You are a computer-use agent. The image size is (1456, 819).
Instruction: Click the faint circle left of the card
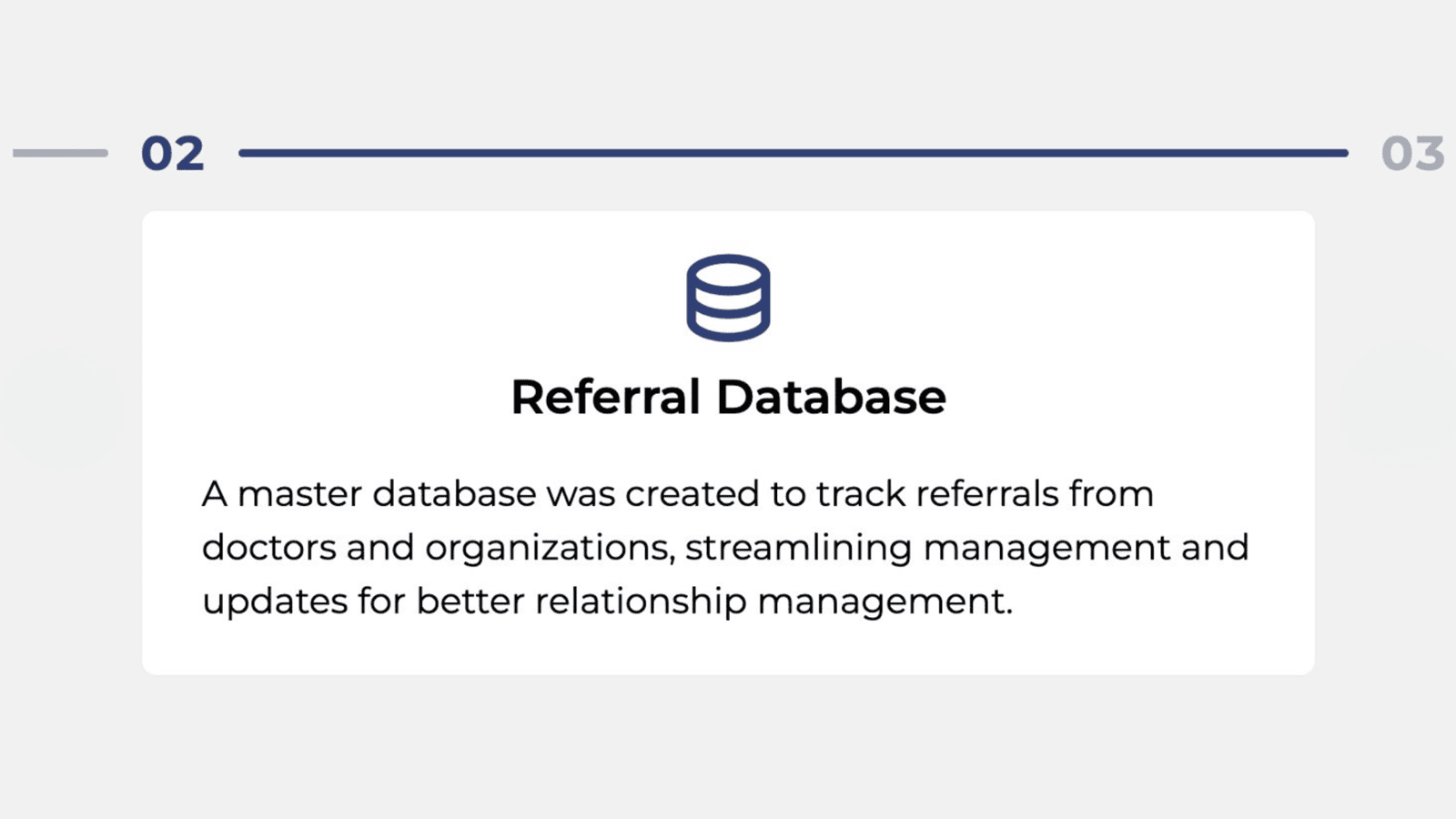(62, 407)
